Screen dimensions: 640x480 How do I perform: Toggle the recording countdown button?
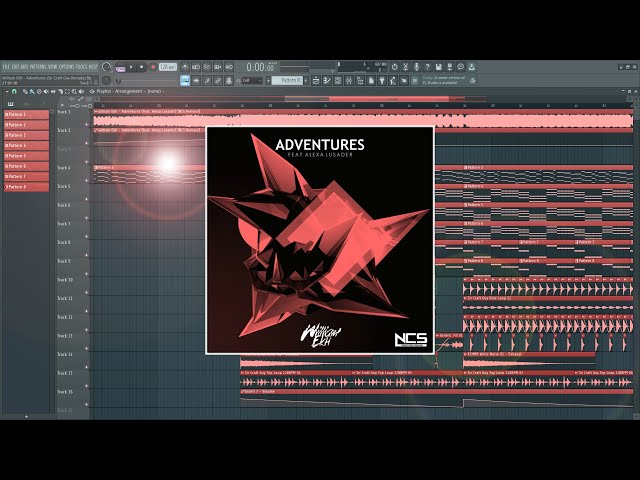click(207, 67)
